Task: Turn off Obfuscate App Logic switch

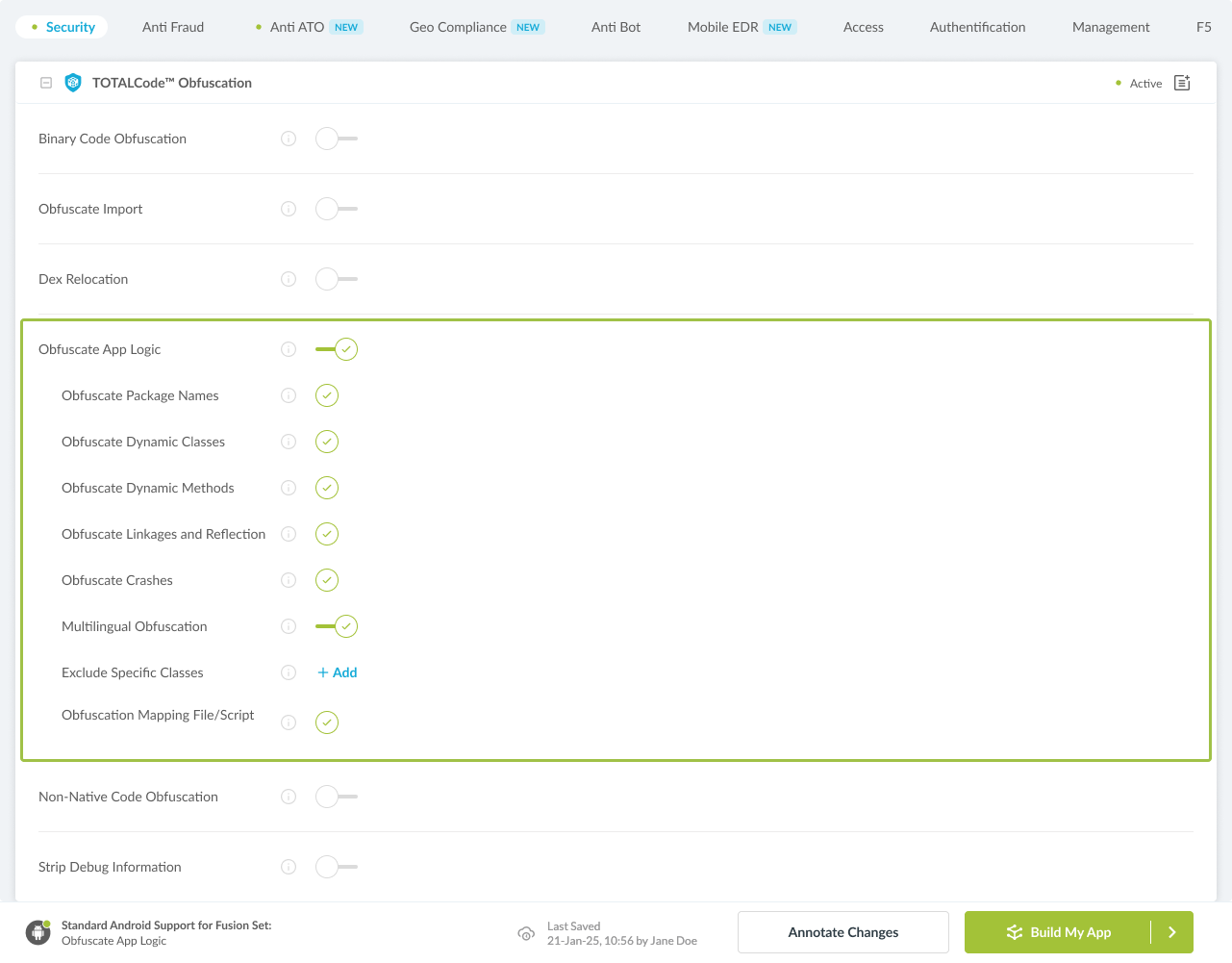Action: [337, 349]
